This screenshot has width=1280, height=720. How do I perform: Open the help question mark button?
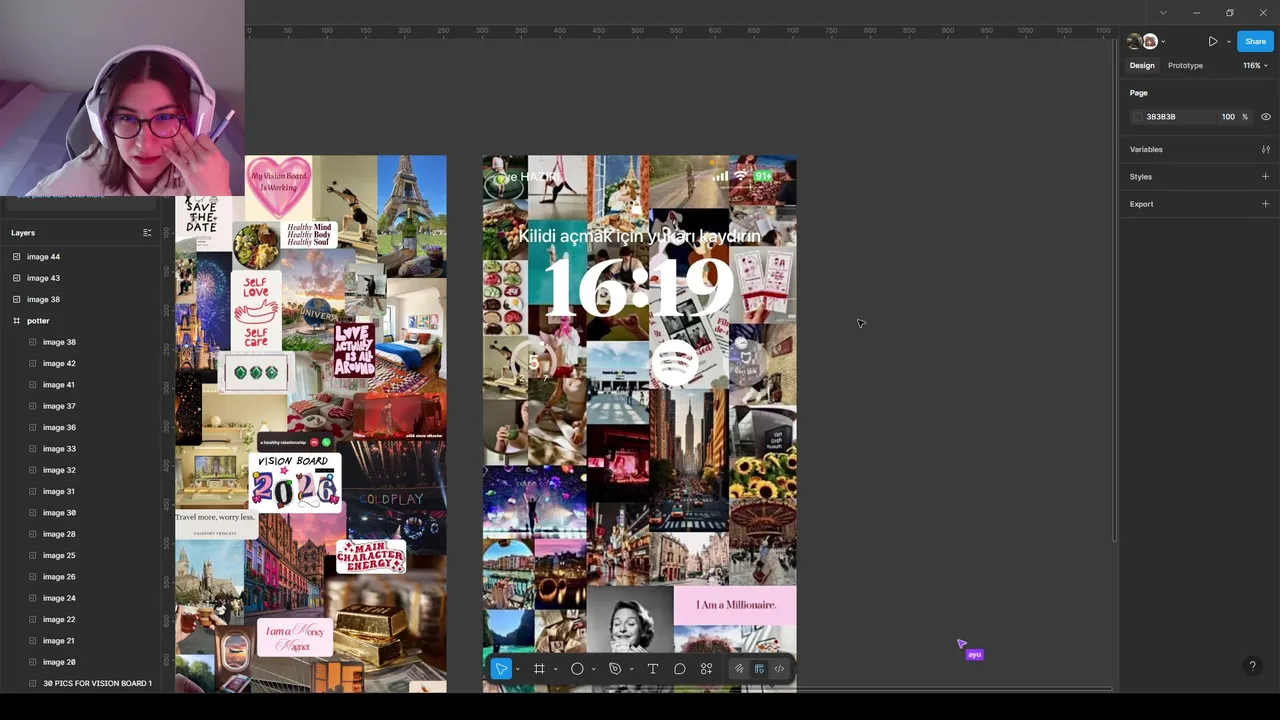point(1252,666)
